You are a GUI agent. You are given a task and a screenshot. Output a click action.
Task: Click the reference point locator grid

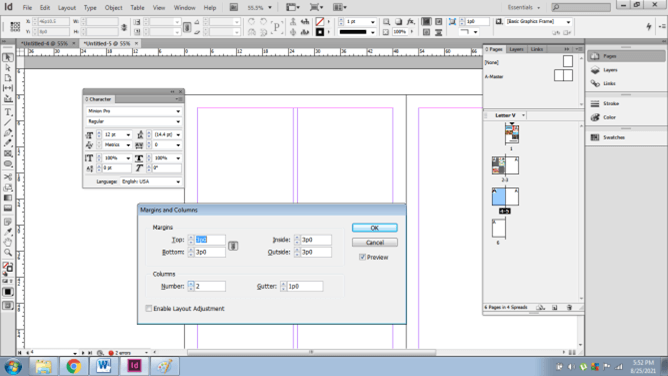tap(15, 26)
